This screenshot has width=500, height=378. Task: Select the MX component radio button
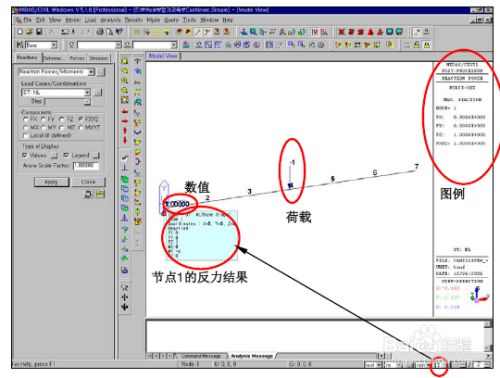tap(25, 128)
